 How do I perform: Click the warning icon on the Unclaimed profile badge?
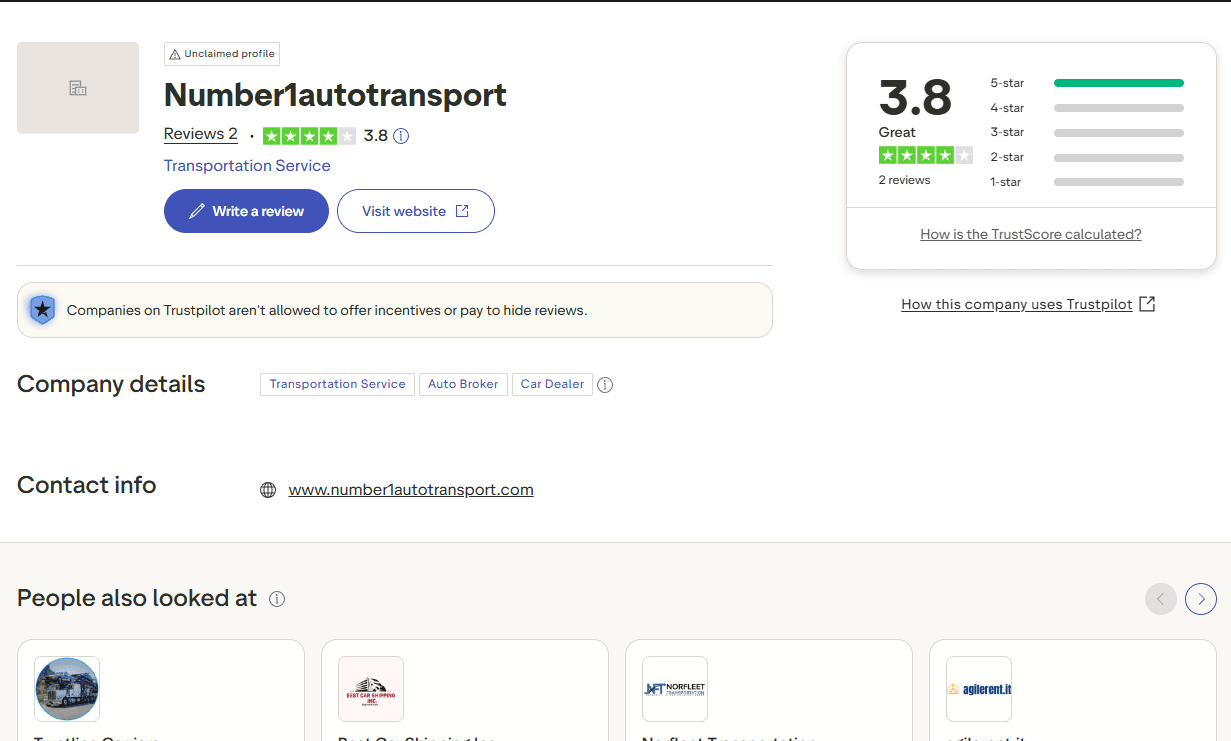click(x=175, y=53)
